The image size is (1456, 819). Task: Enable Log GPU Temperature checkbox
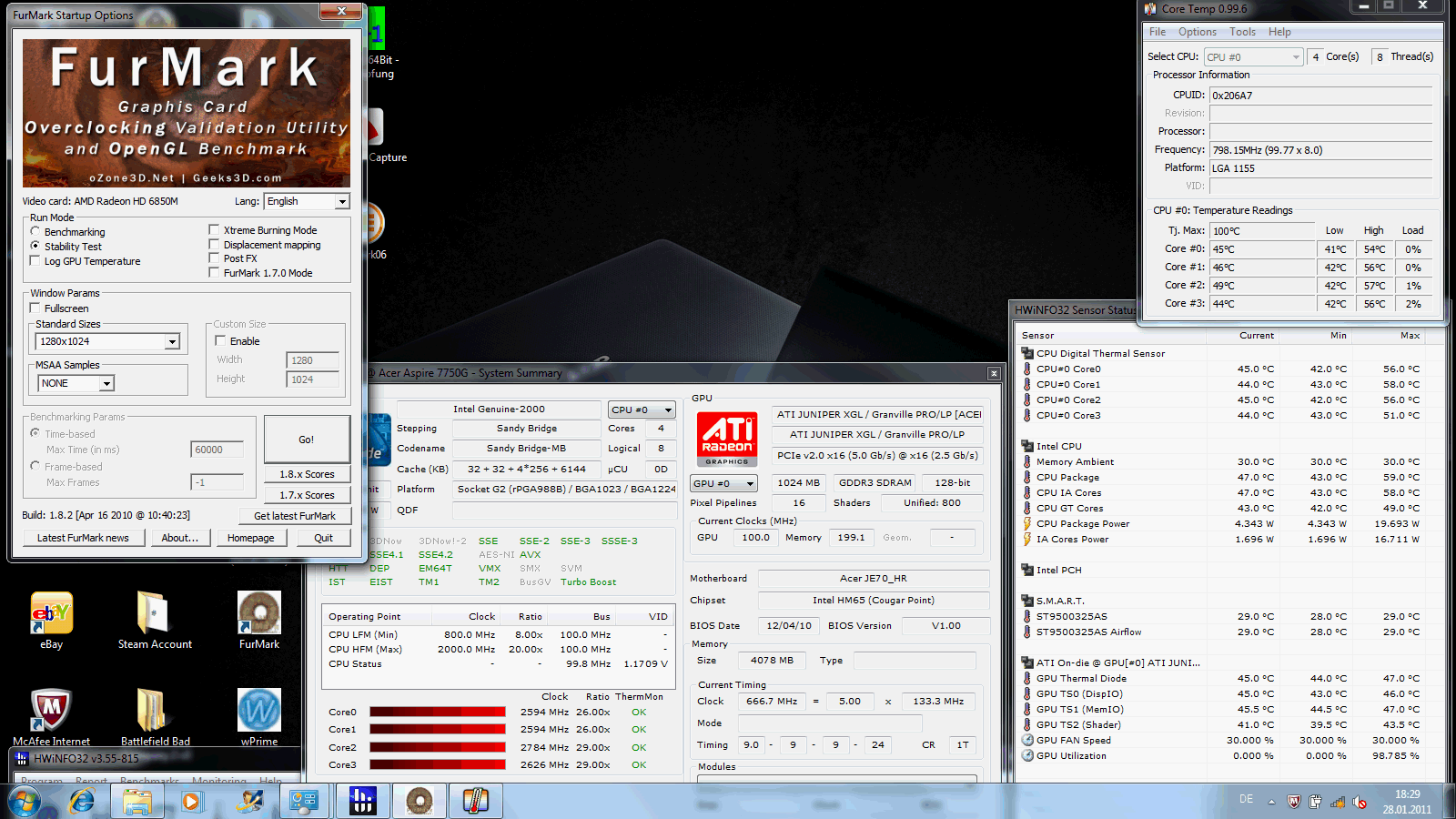tap(35, 261)
